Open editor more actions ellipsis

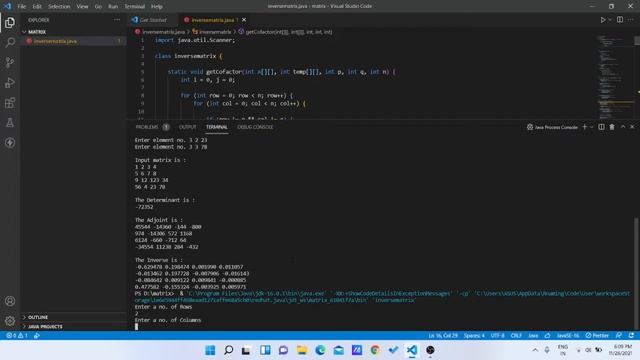tap(631, 20)
